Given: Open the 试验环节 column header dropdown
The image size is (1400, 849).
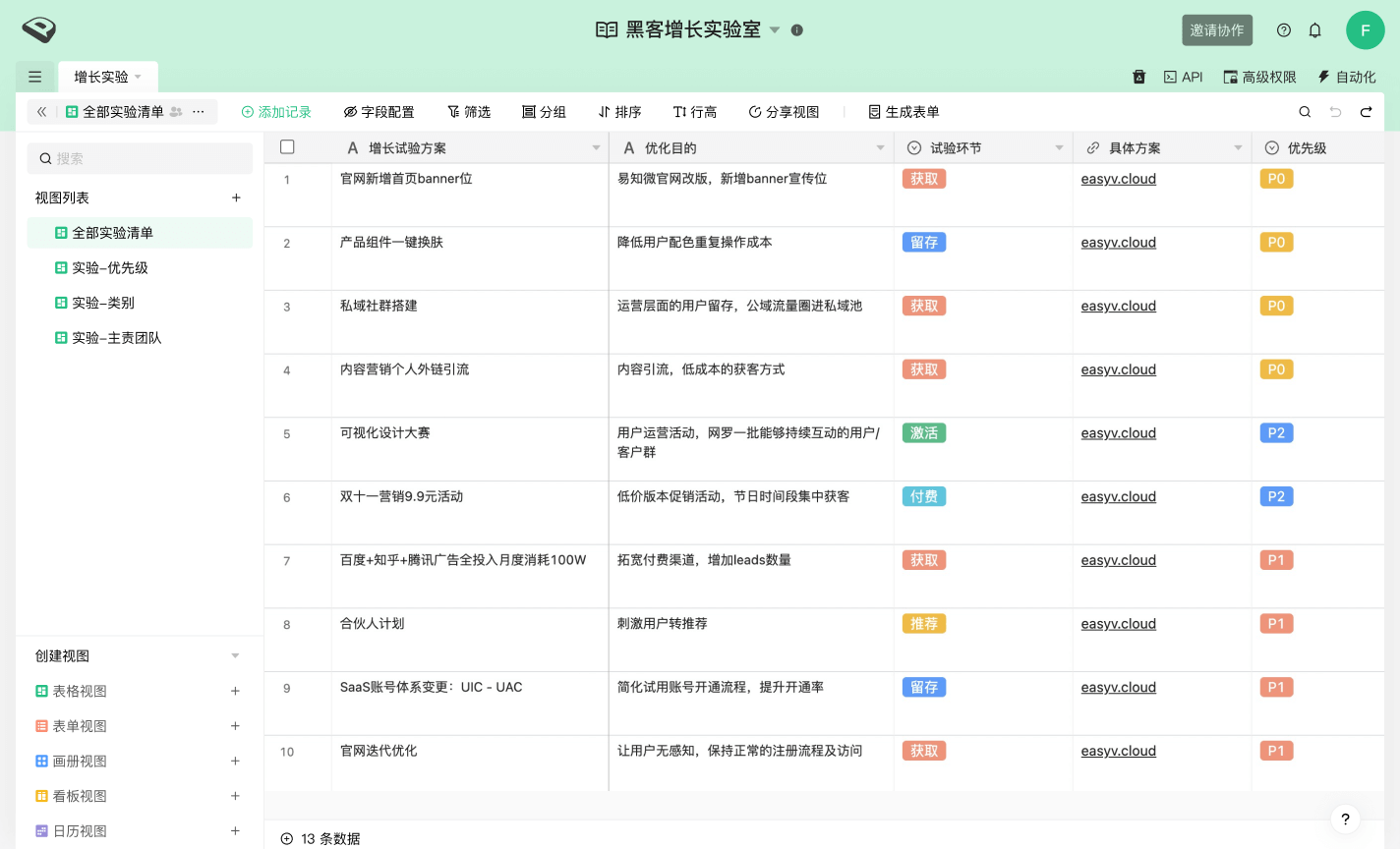Looking at the screenshot, I should tap(1059, 148).
